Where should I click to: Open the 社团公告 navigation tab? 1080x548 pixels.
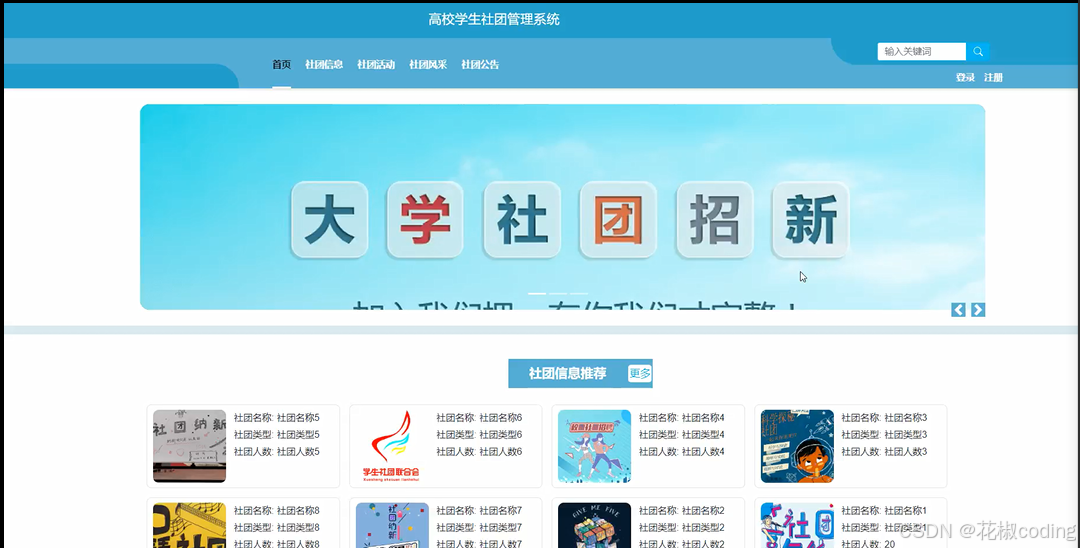pos(480,65)
